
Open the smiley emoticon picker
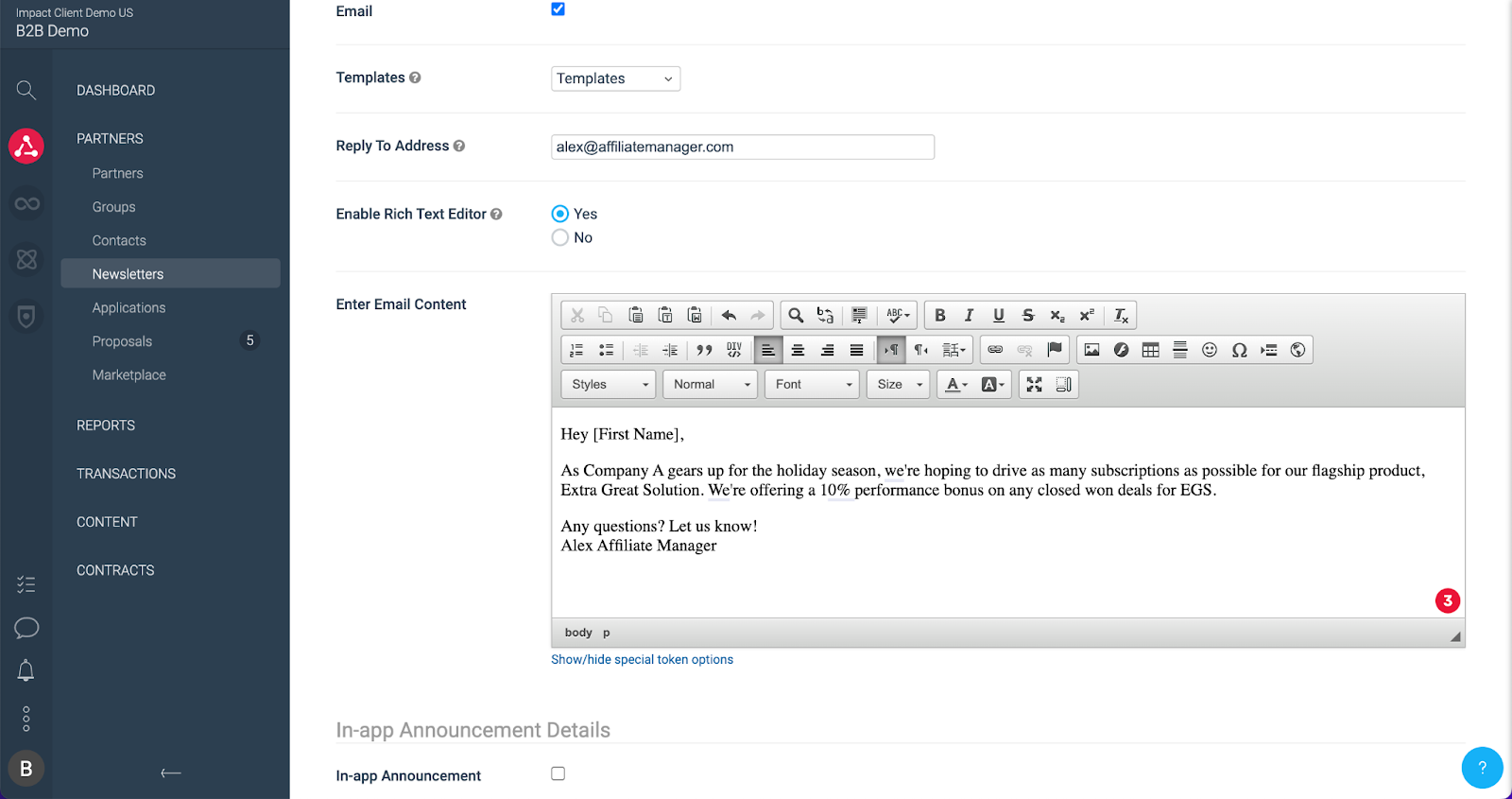(1209, 350)
